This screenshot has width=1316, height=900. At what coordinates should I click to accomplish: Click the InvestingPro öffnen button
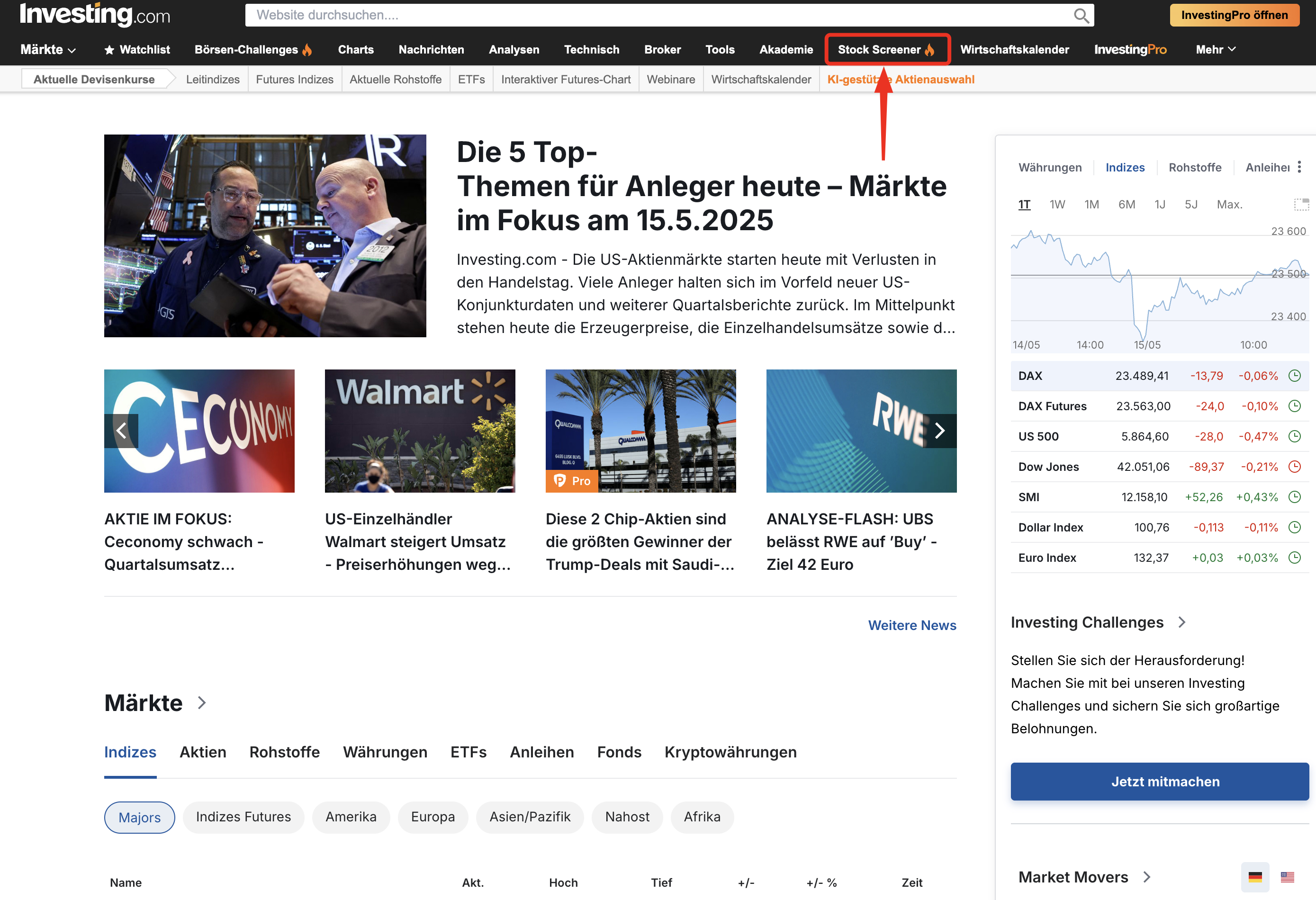click(1235, 15)
